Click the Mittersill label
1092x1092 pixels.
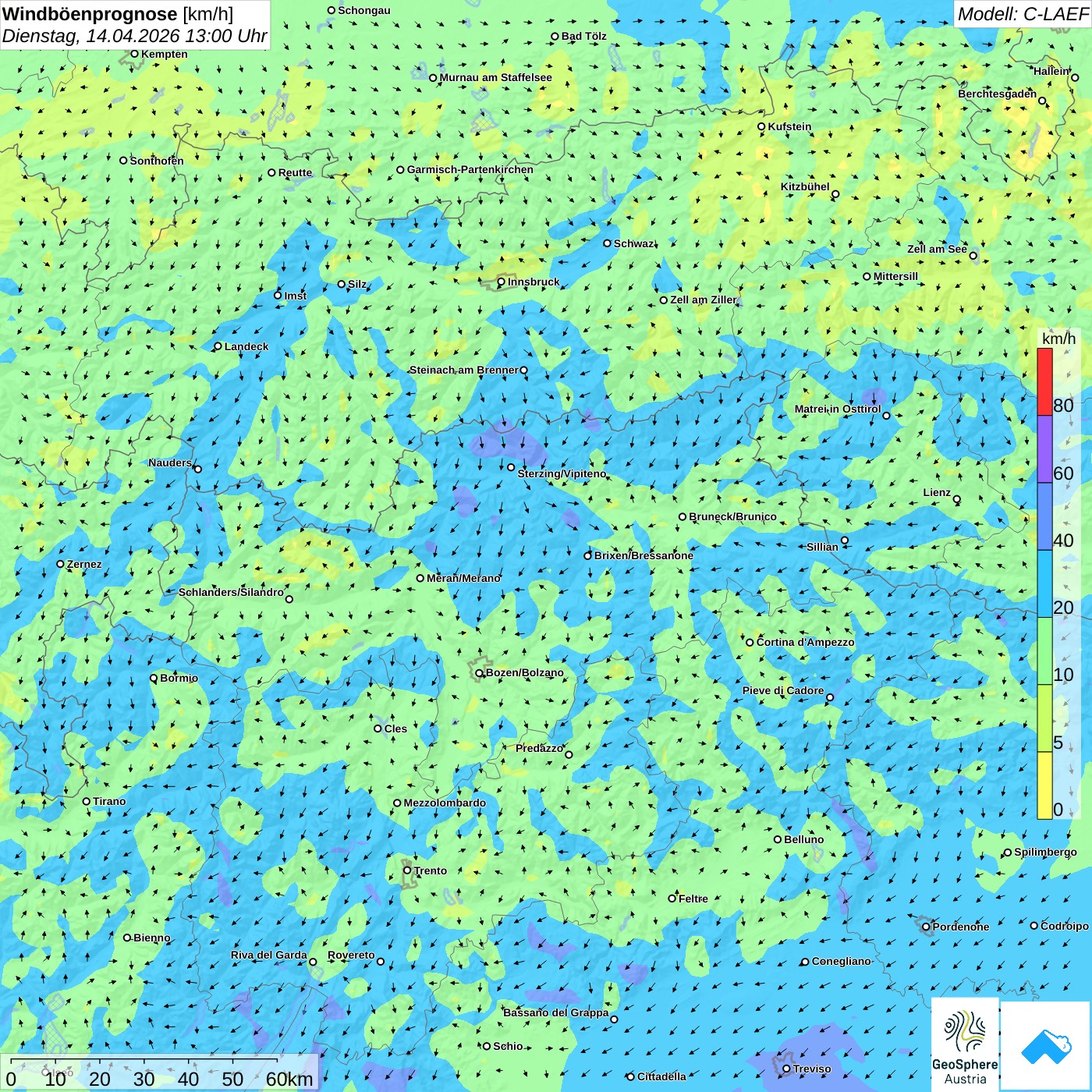pos(895,276)
